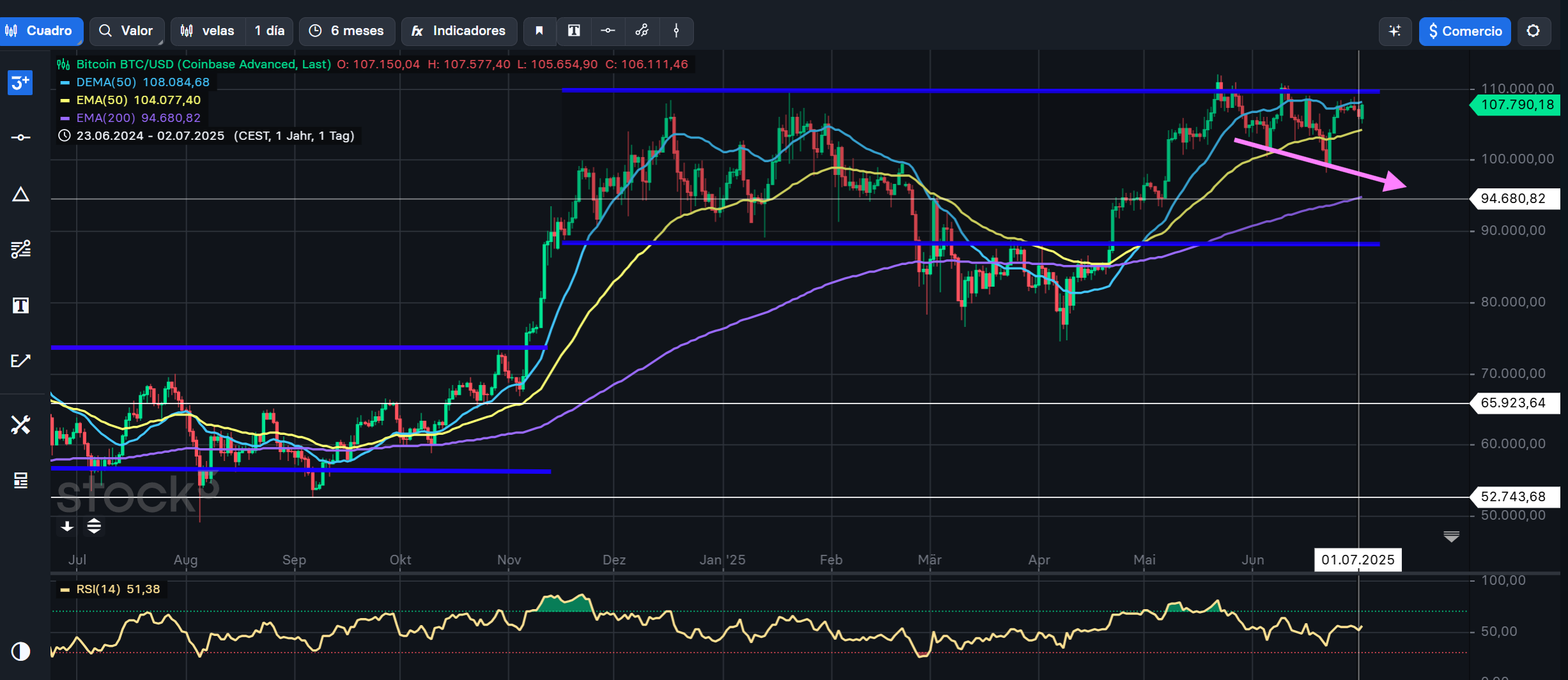Click the 01.07.2025 date marker on time axis
The height and width of the screenshot is (680, 1568).
[1357, 560]
